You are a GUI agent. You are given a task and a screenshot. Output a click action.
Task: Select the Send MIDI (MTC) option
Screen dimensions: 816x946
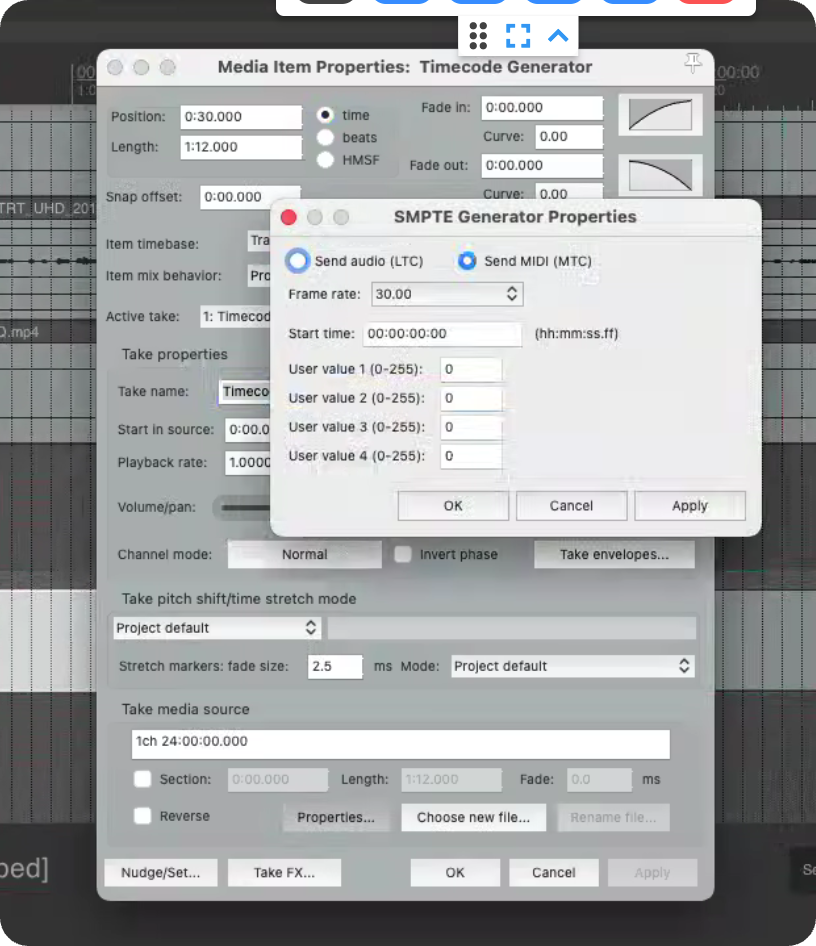pos(467,261)
